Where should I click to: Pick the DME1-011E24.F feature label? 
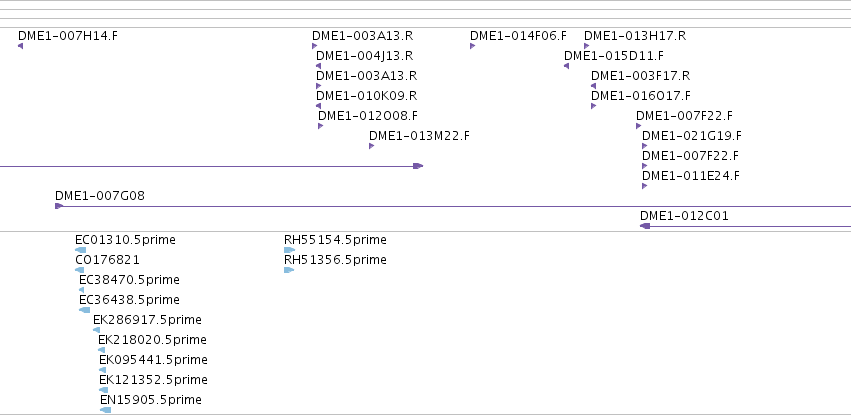point(691,176)
